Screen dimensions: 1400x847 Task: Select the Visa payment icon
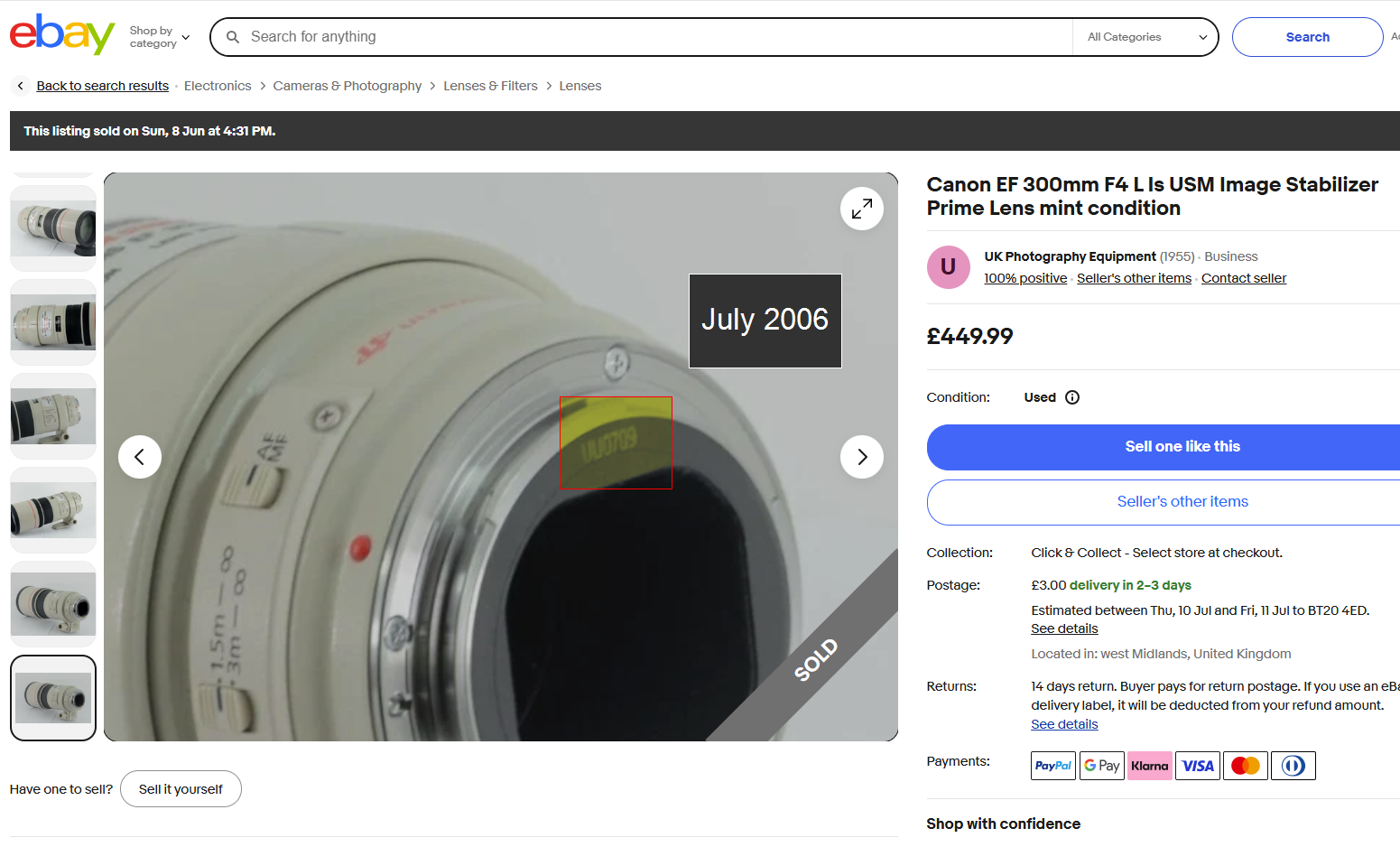(x=1198, y=766)
